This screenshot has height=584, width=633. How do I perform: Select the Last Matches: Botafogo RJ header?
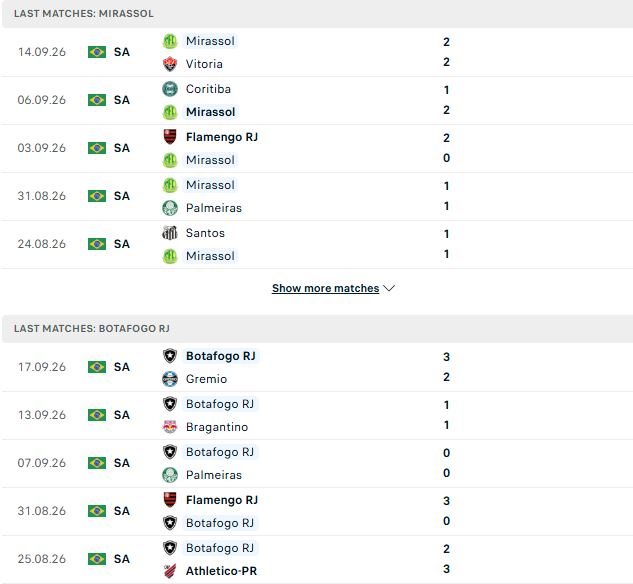(317, 329)
